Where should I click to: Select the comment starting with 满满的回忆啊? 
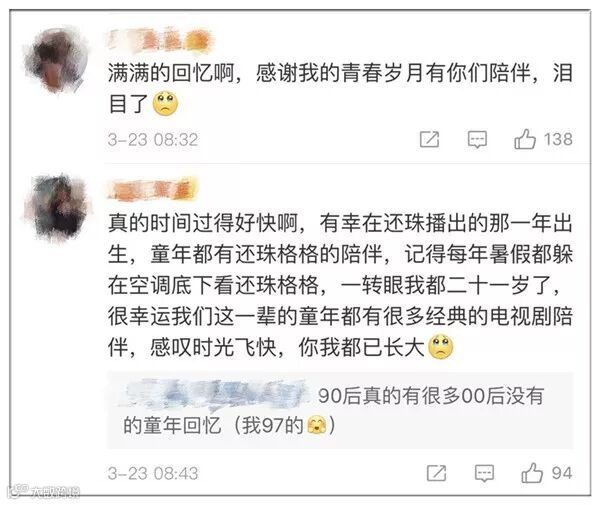point(340,88)
